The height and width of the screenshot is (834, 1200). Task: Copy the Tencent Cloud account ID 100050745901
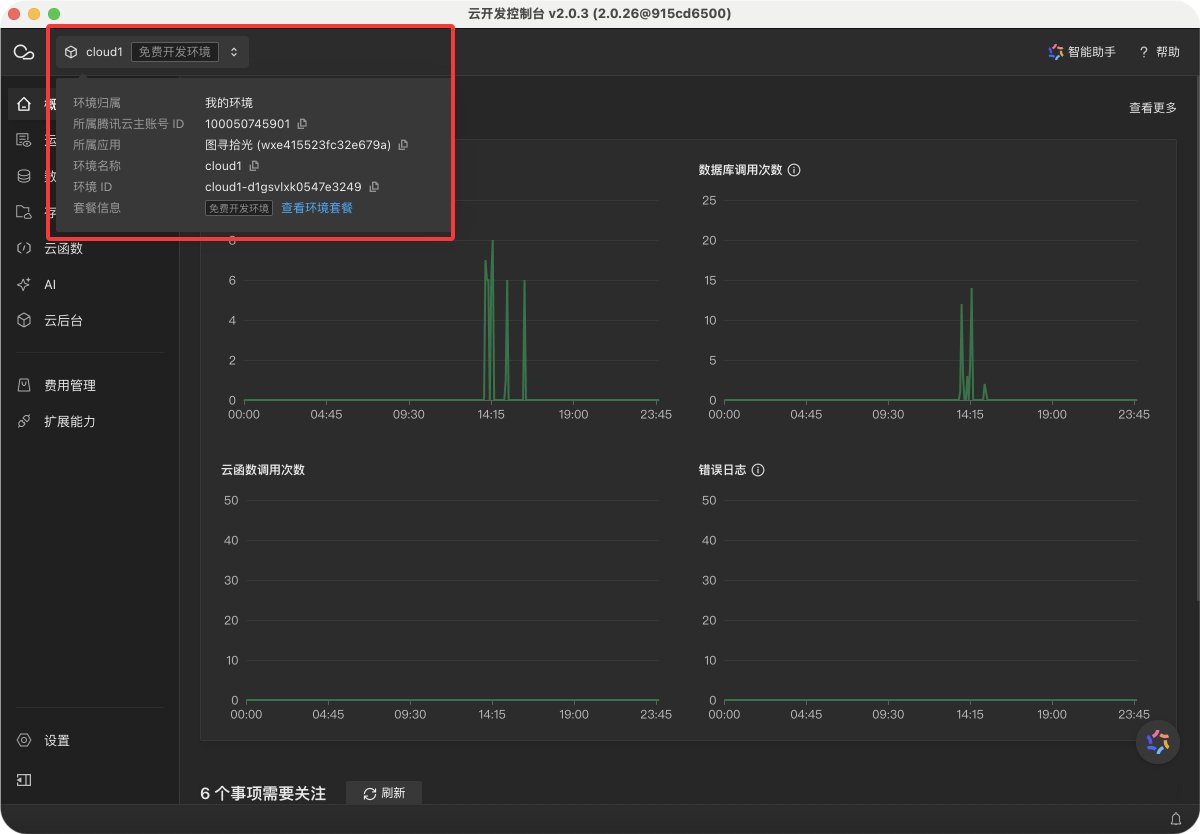(x=302, y=124)
